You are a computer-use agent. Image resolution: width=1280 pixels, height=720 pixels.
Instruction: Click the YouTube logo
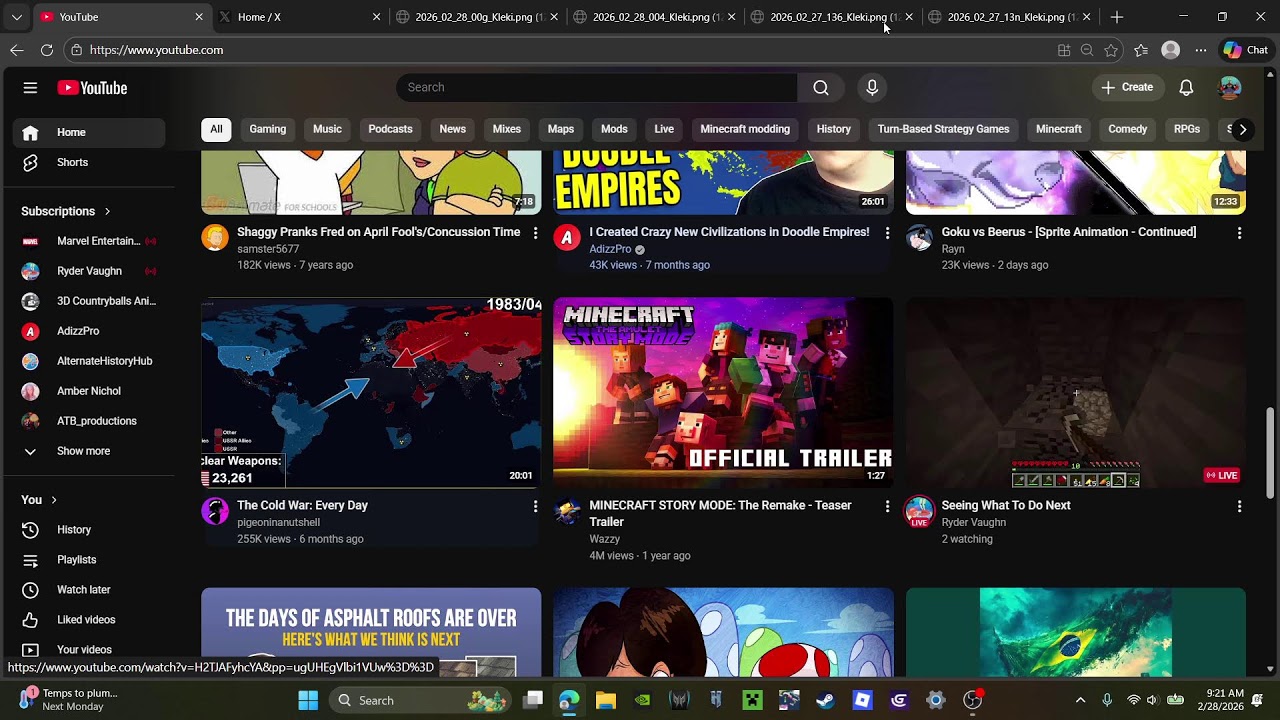[92, 88]
